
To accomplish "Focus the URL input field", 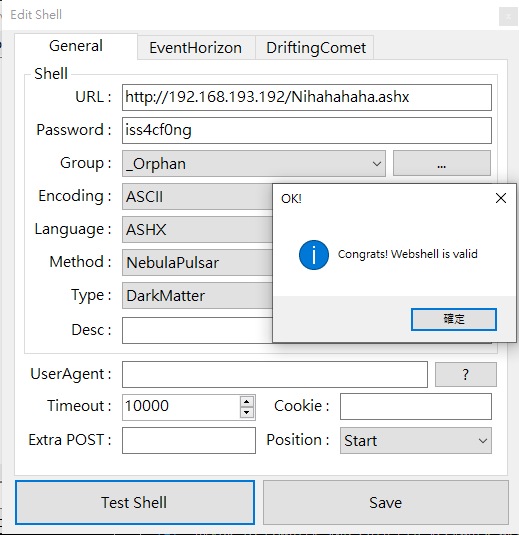I will (307, 97).
